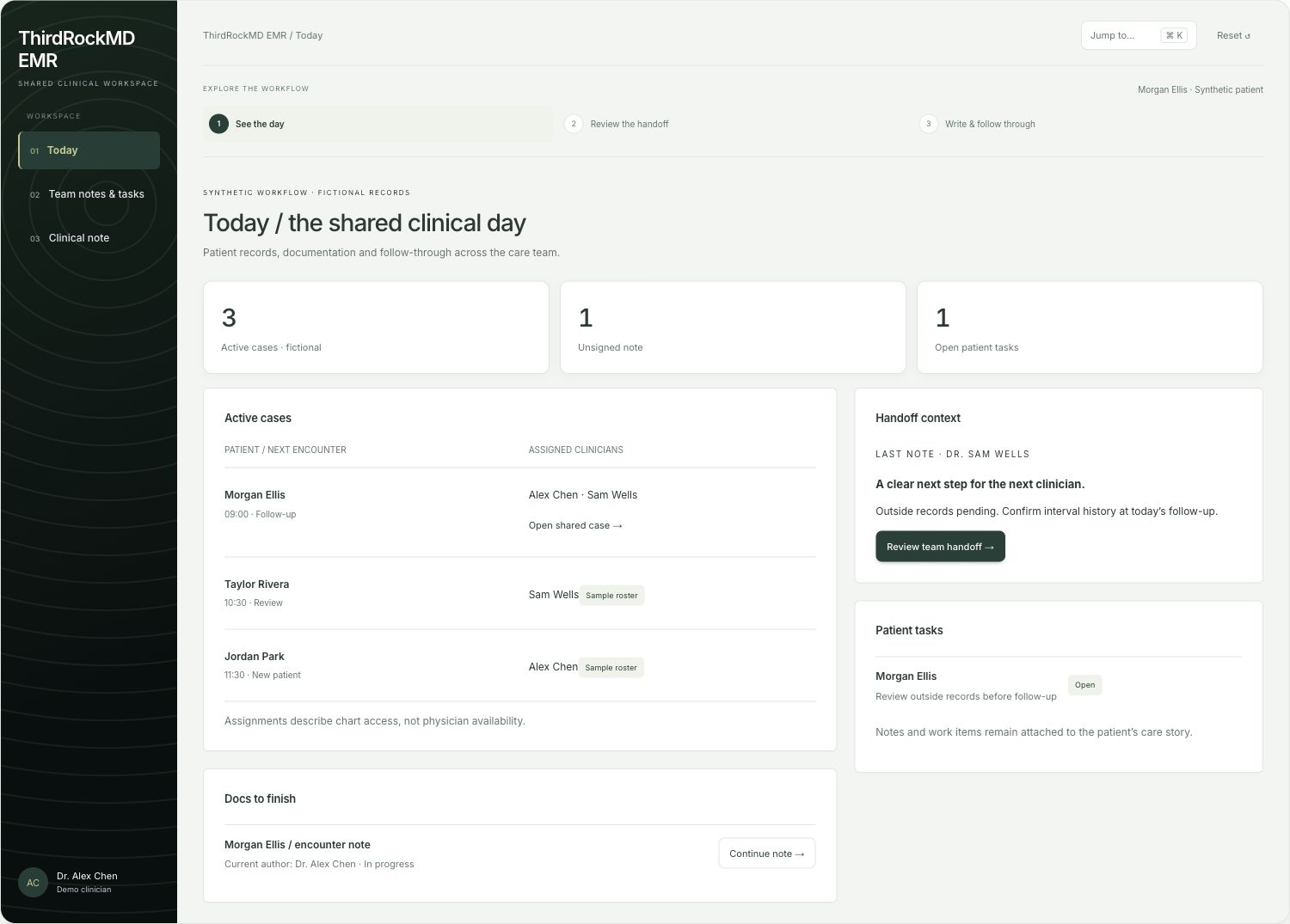Viewport: 1290px width, 924px height.
Task: Click the Unsigned note count card
Action: [x=733, y=327]
